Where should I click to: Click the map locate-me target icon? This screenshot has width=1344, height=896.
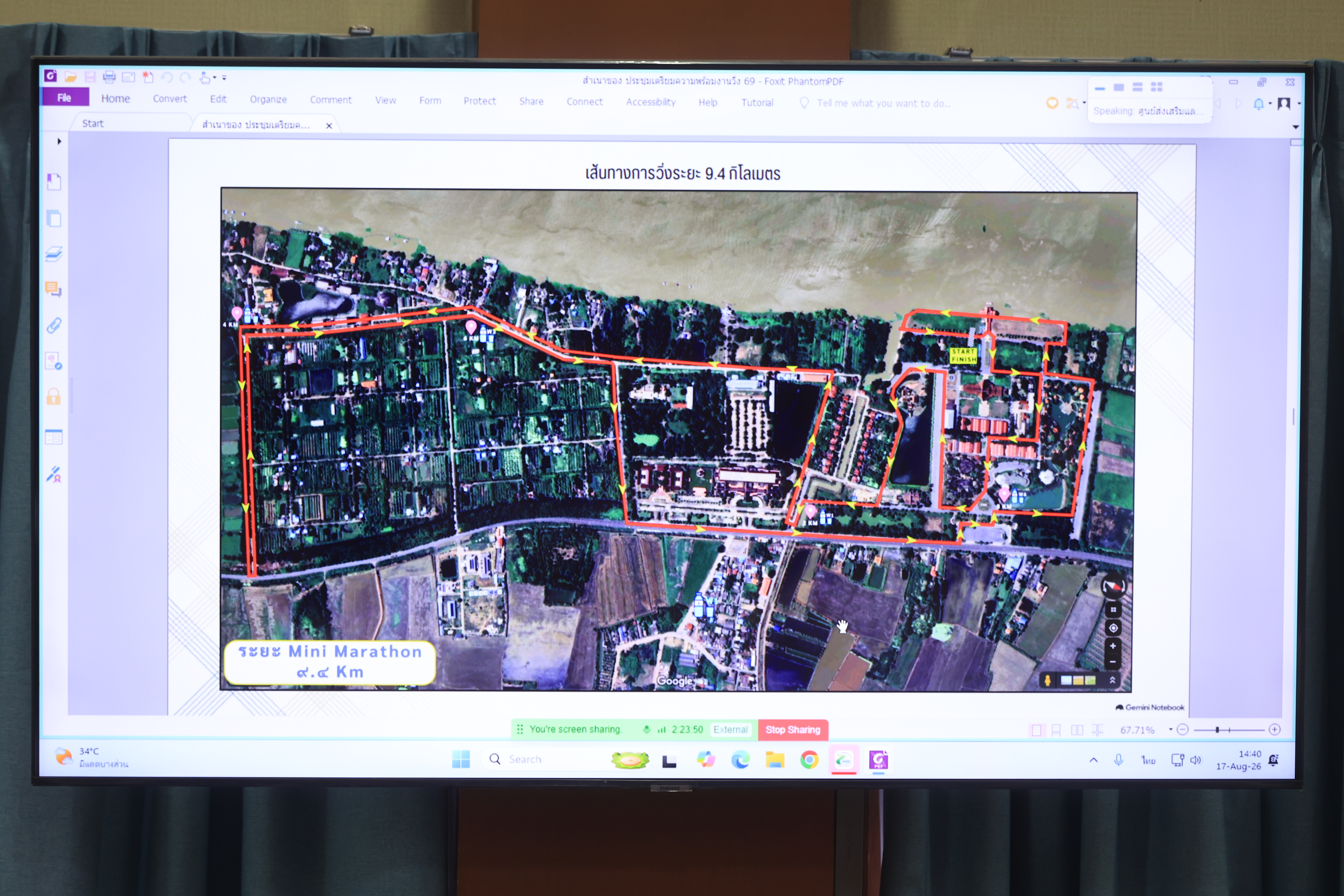tap(1113, 628)
